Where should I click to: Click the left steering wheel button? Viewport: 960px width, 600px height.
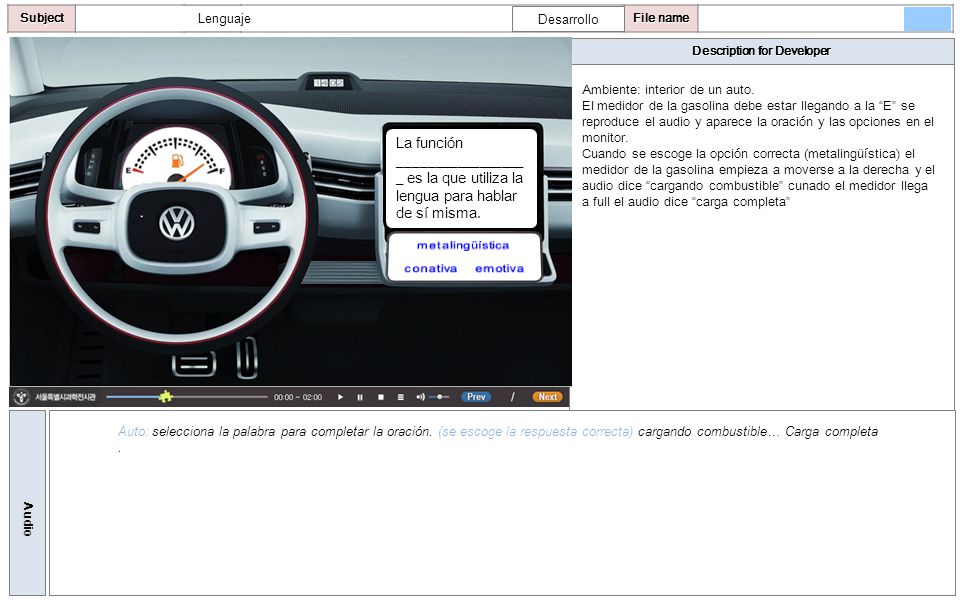tap(87, 228)
